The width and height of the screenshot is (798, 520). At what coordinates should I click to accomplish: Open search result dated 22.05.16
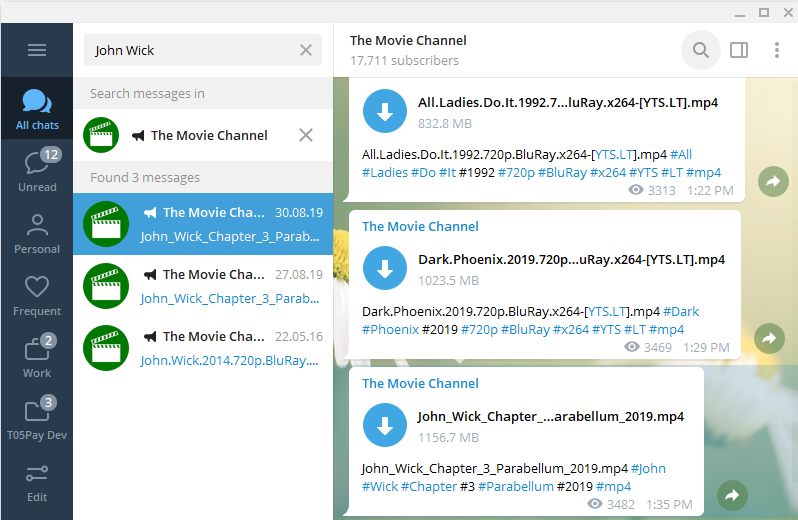[203, 348]
